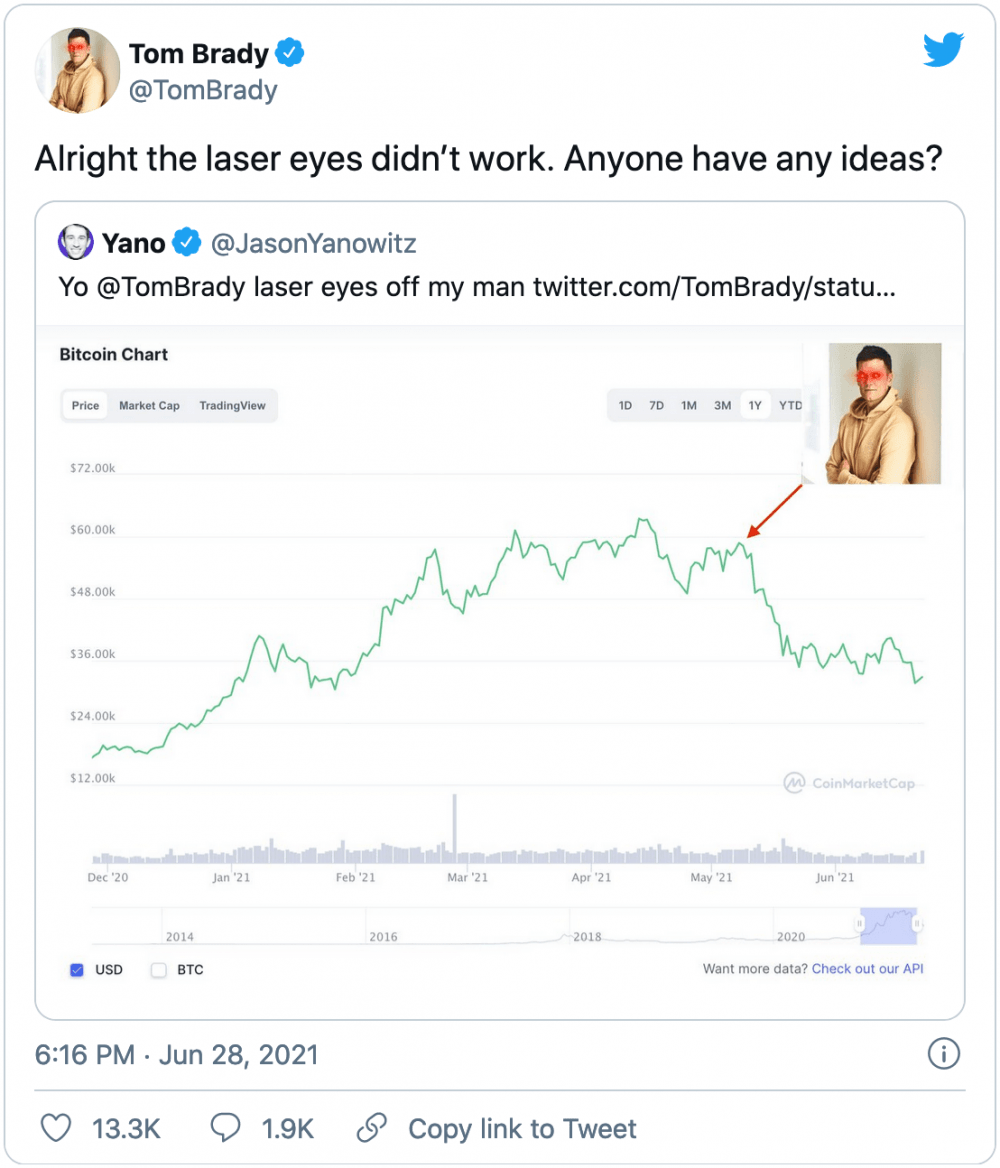Viewport: 1000px width, 1168px height.
Task: Like the tweet with heart icon
Action: [56, 1128]
